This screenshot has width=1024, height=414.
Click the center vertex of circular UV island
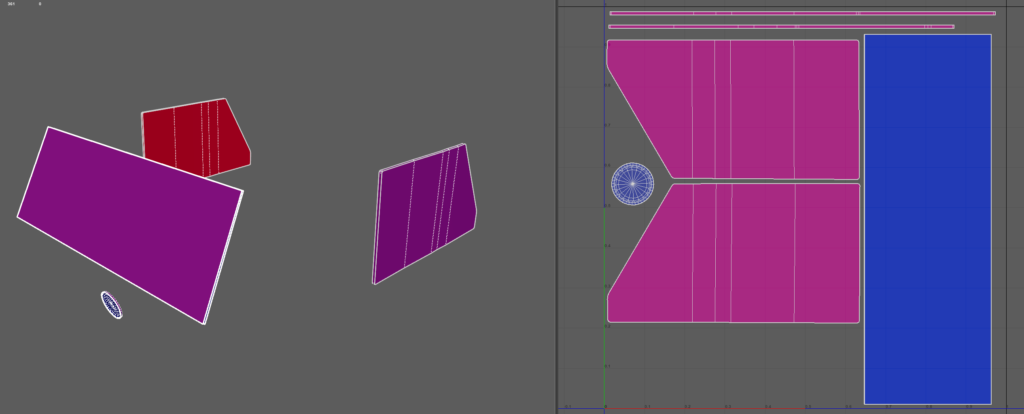click(632, 184)
